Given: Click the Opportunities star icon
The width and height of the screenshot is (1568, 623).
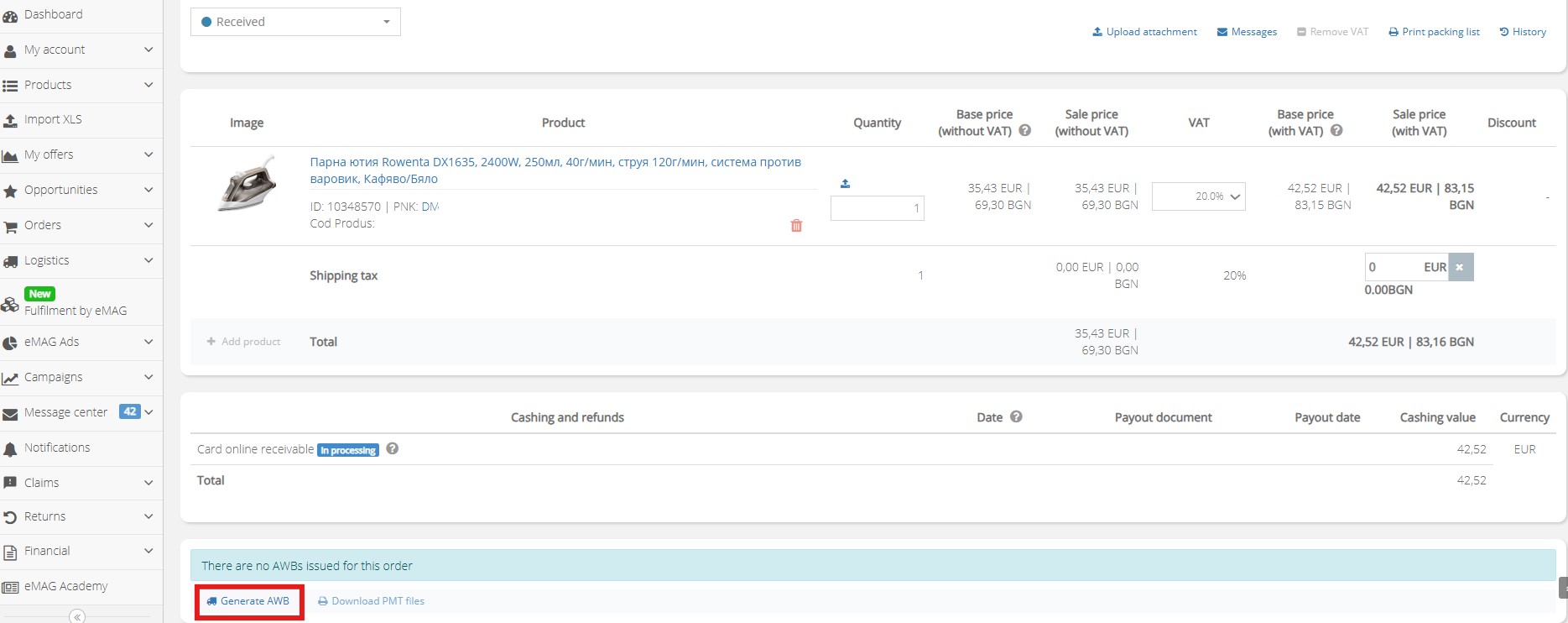Looking at the screenshot, I should click(10, 191).
